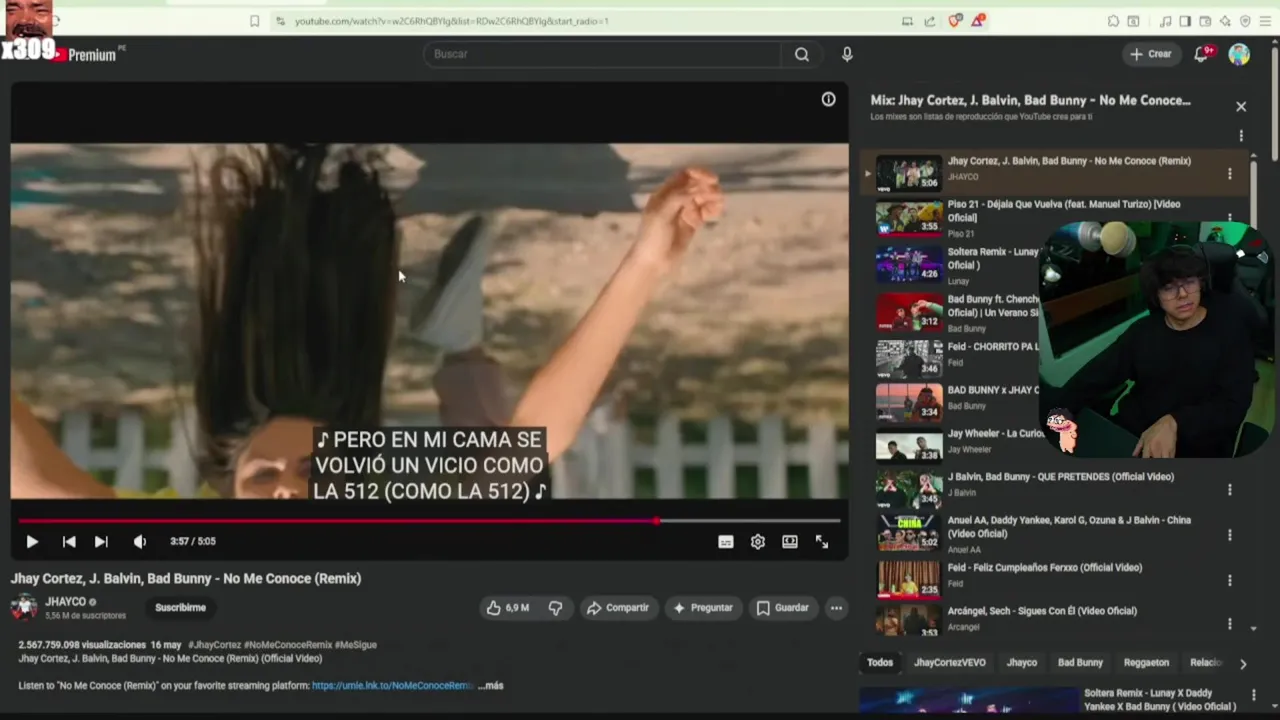Open Mix playlist options menu

[x=1241, y=135]
